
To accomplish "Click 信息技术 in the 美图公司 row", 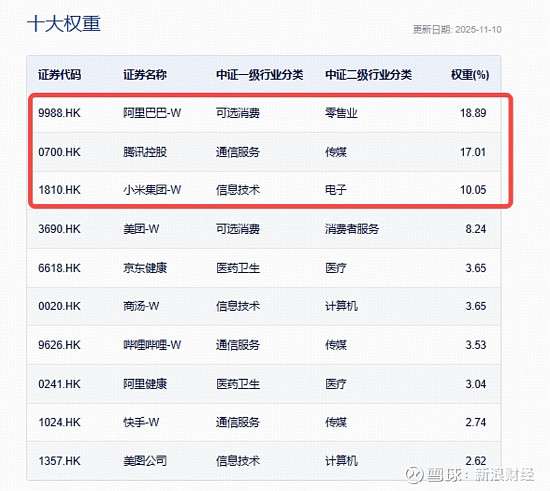I will 238,461.
